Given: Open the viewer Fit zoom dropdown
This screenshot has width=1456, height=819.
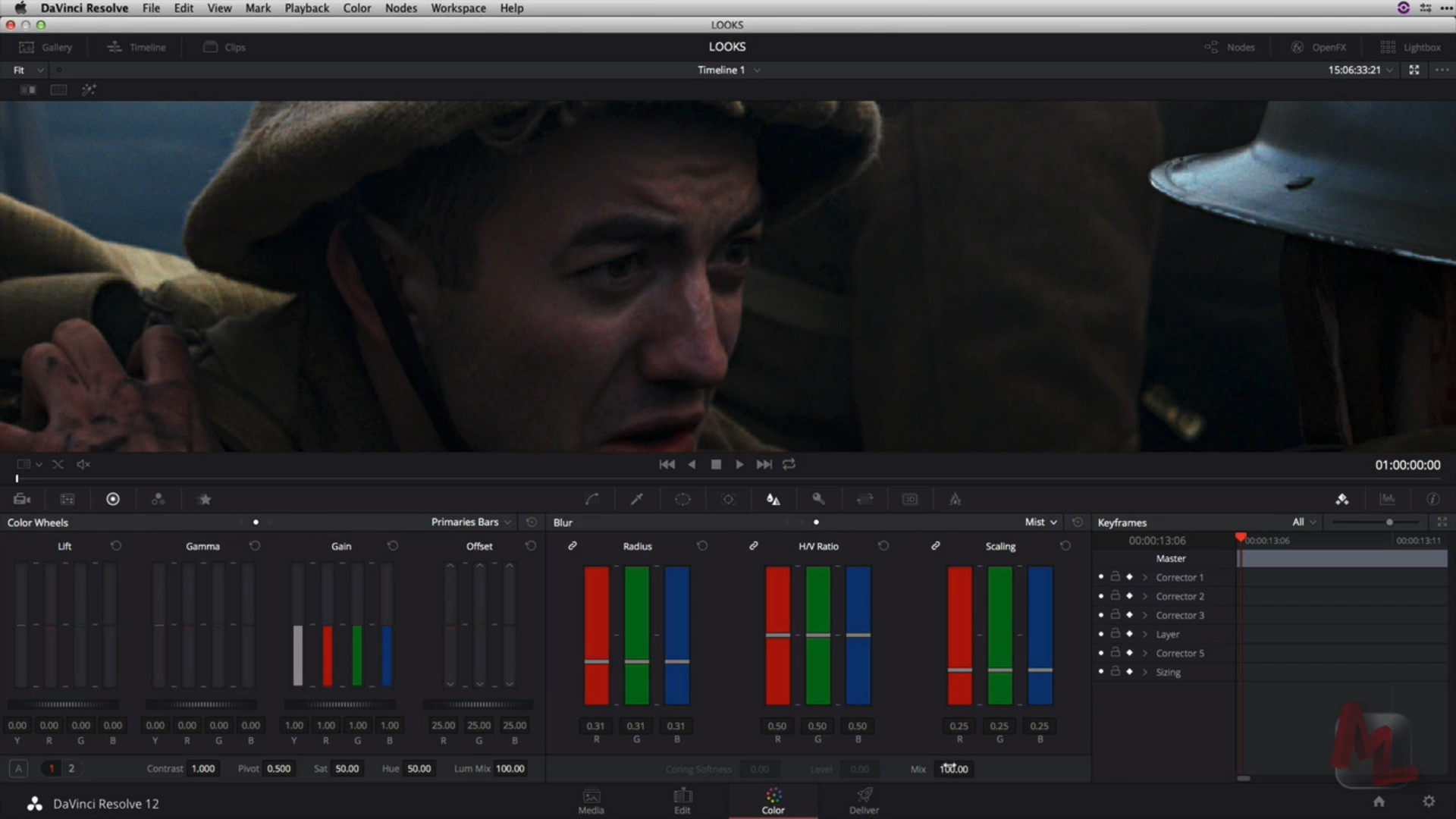Looking at the screenshot, I should pyautogui.click(x=29, y=70).
